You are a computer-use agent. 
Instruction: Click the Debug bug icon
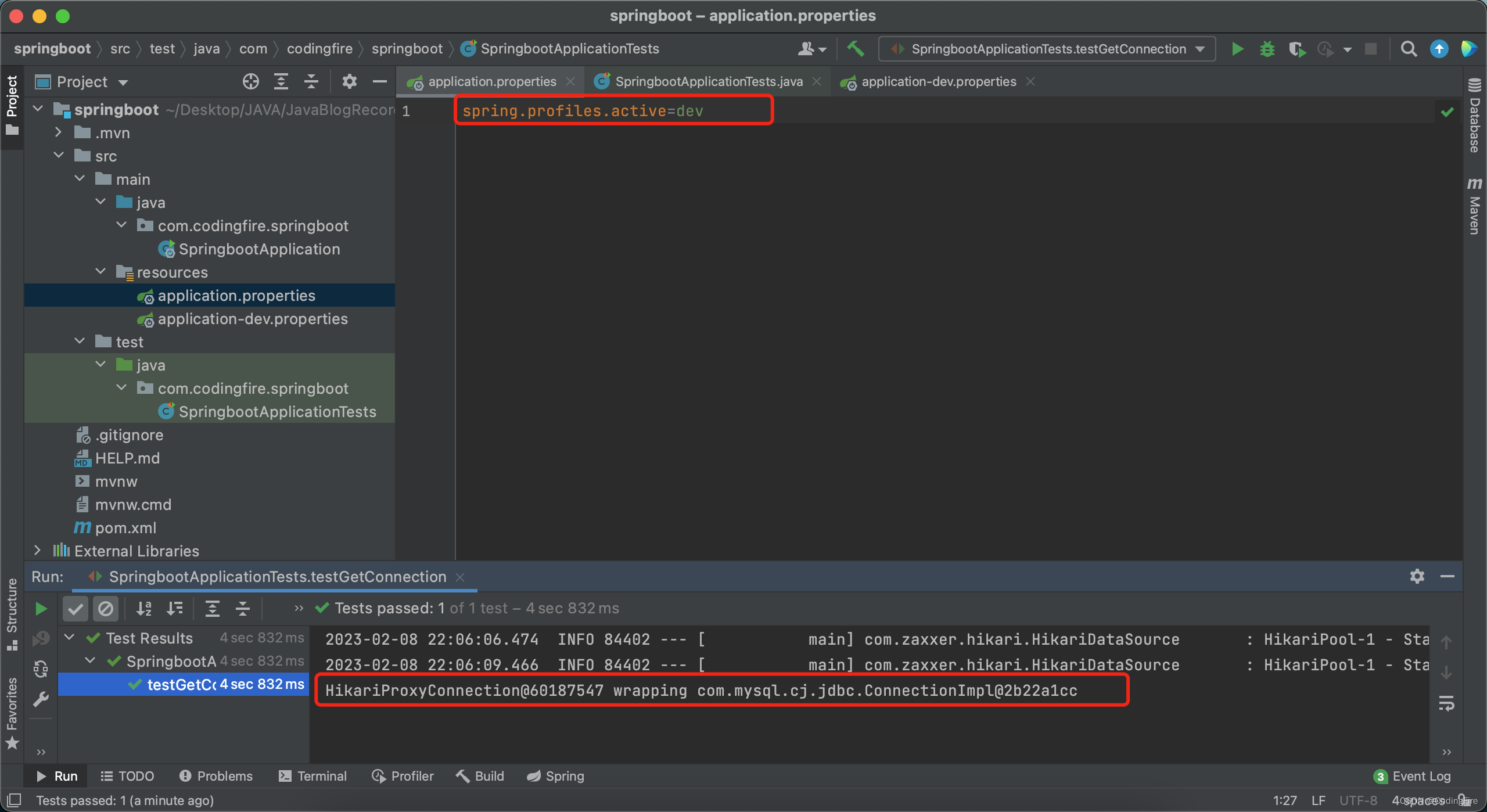click(x=1267, y=49)
